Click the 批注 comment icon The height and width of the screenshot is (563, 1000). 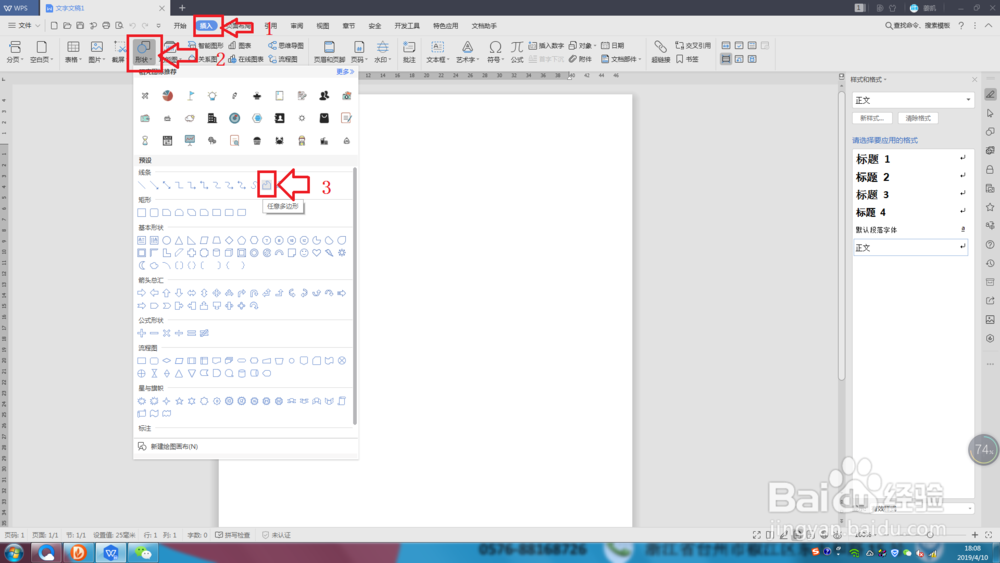pyautogui.click(x=409, y=51)
